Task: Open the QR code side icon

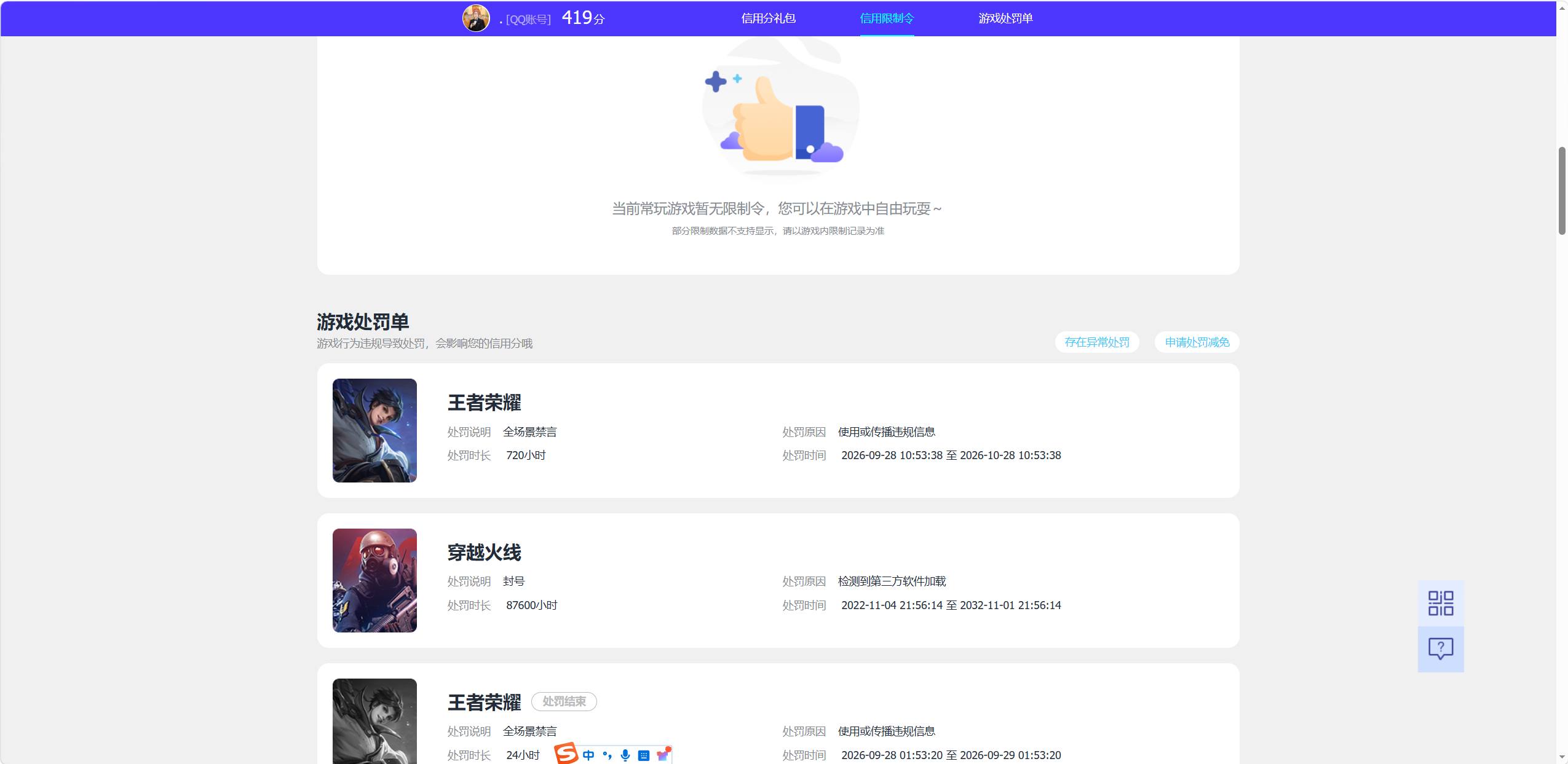Action: point(1440,603)
